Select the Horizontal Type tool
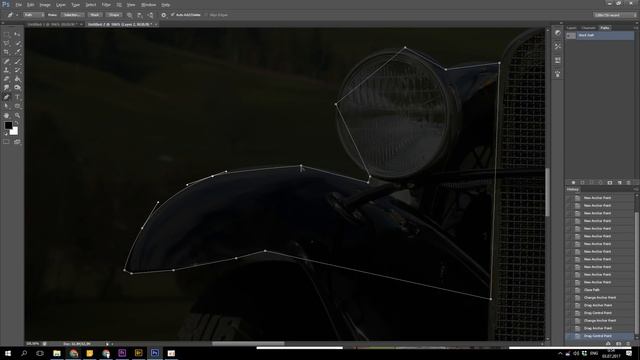This screenshot has height=360, width=640. [17, 97]
